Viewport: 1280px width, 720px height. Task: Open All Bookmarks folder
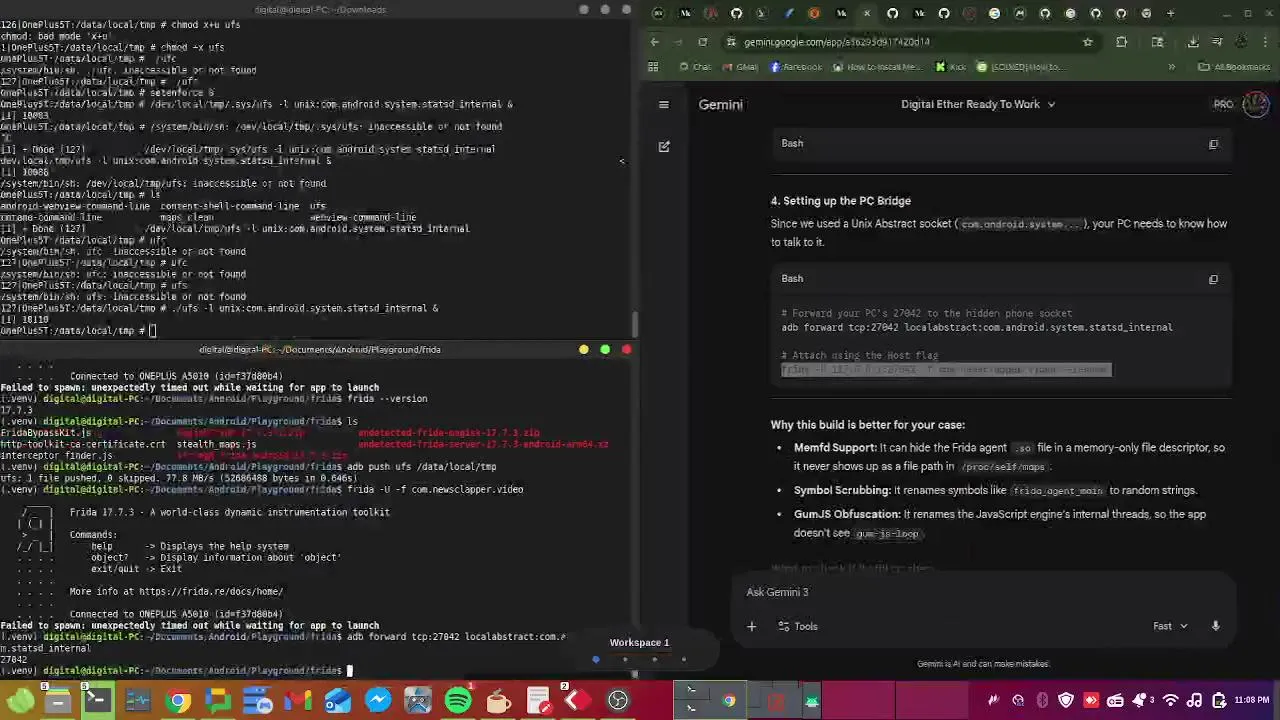pyautogui.click(x=1235, y=67)
